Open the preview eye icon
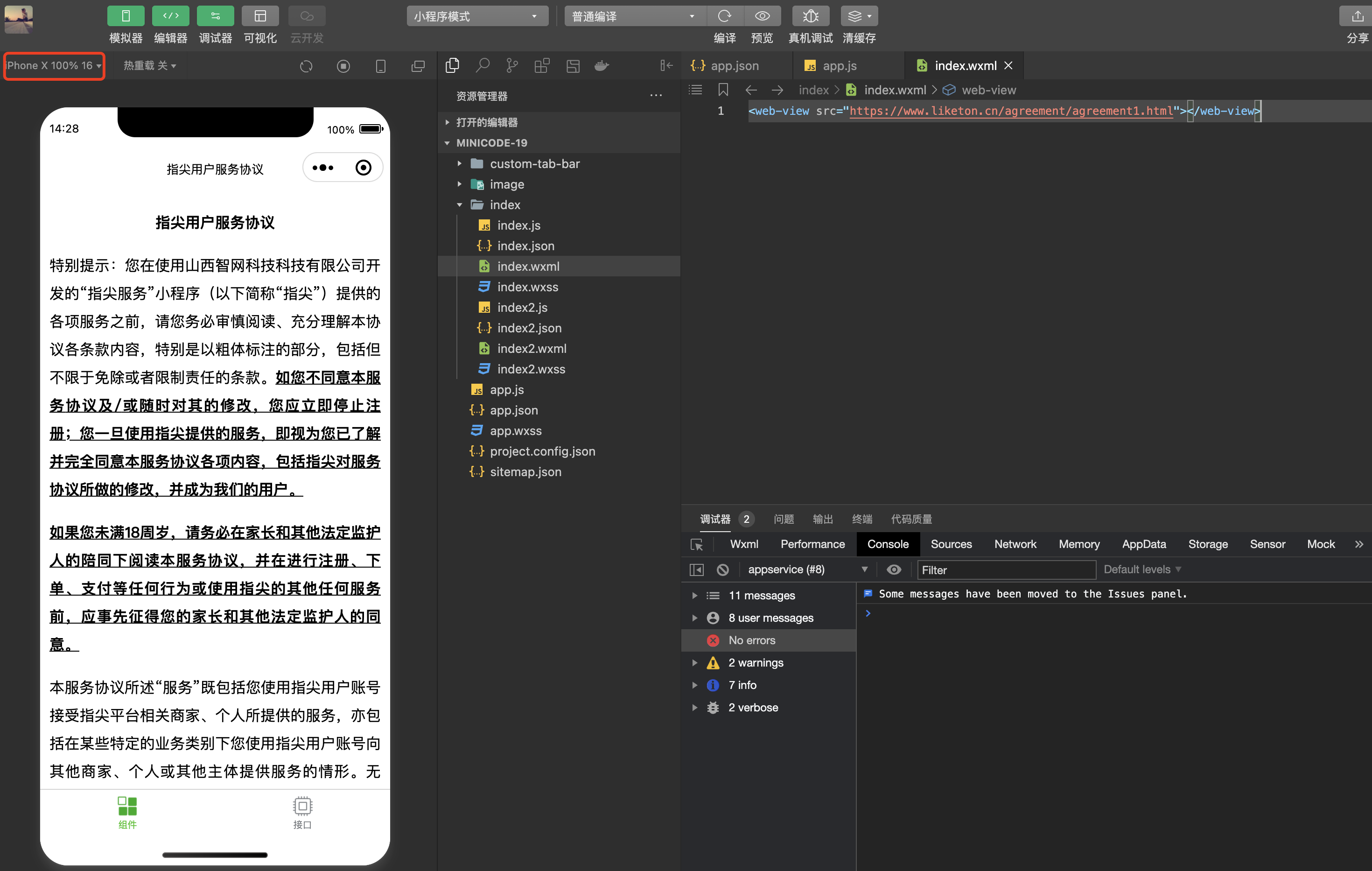 click(762, 16)
